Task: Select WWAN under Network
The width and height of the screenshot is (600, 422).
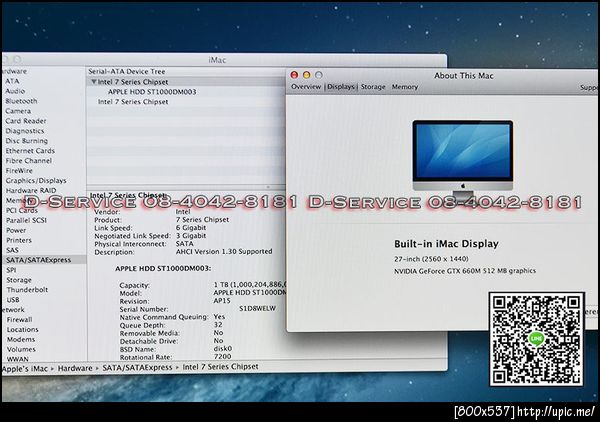Action: (18, 359)
